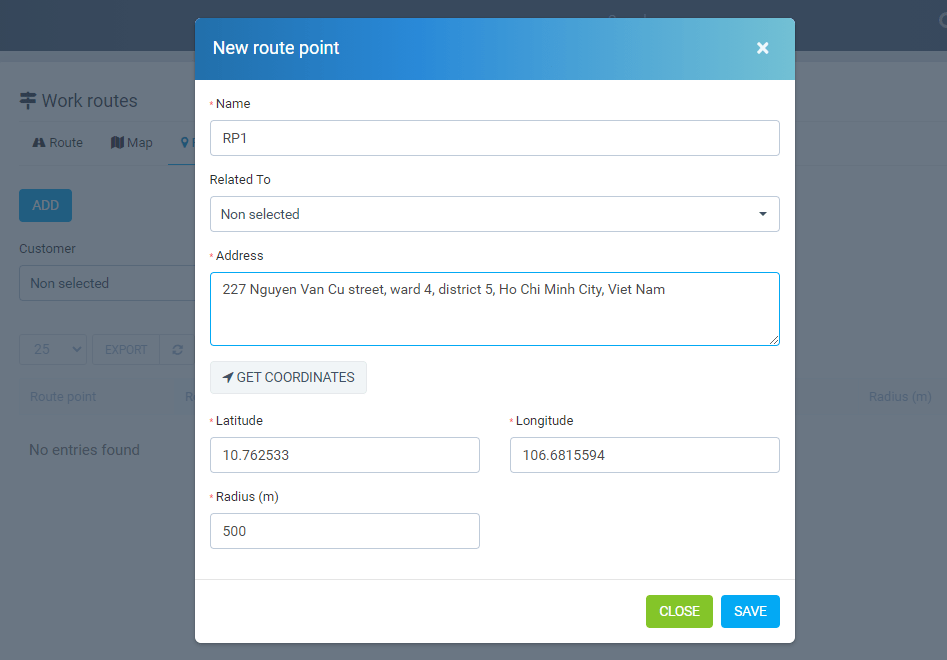Click the Route tab road icon
The image size is (947, 660).
39,143
